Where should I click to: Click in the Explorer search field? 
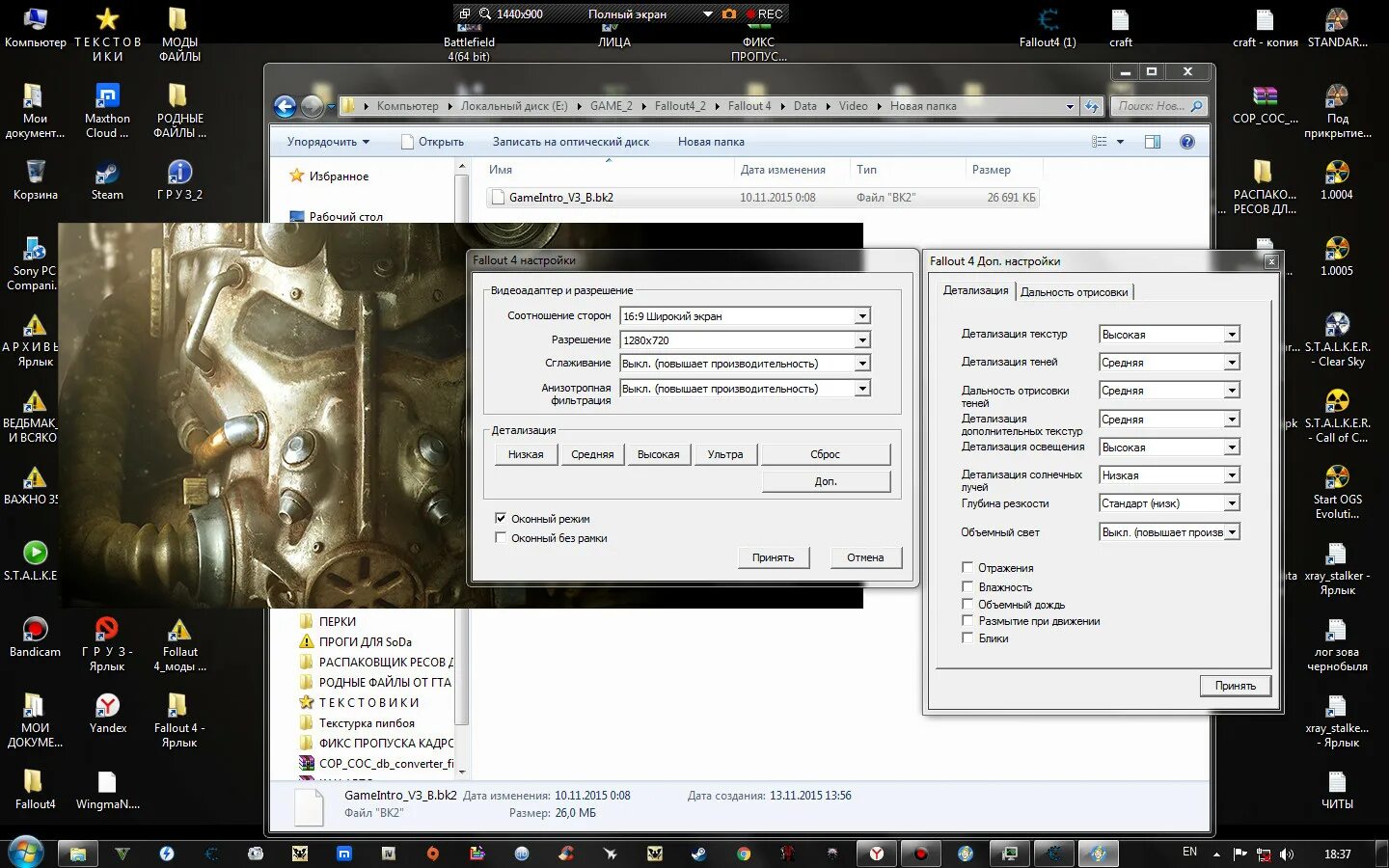1159,106
